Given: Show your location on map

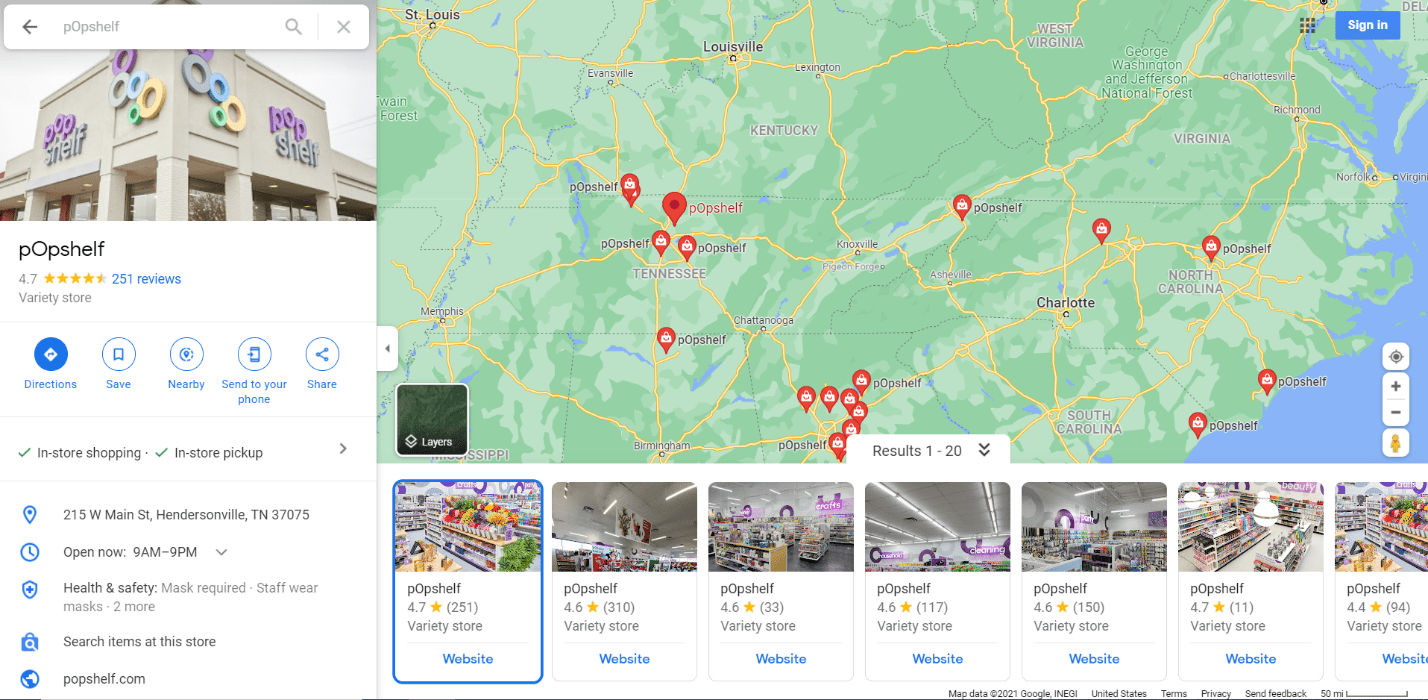Looking at the screenshot, I should click(x=1396, y=356).
